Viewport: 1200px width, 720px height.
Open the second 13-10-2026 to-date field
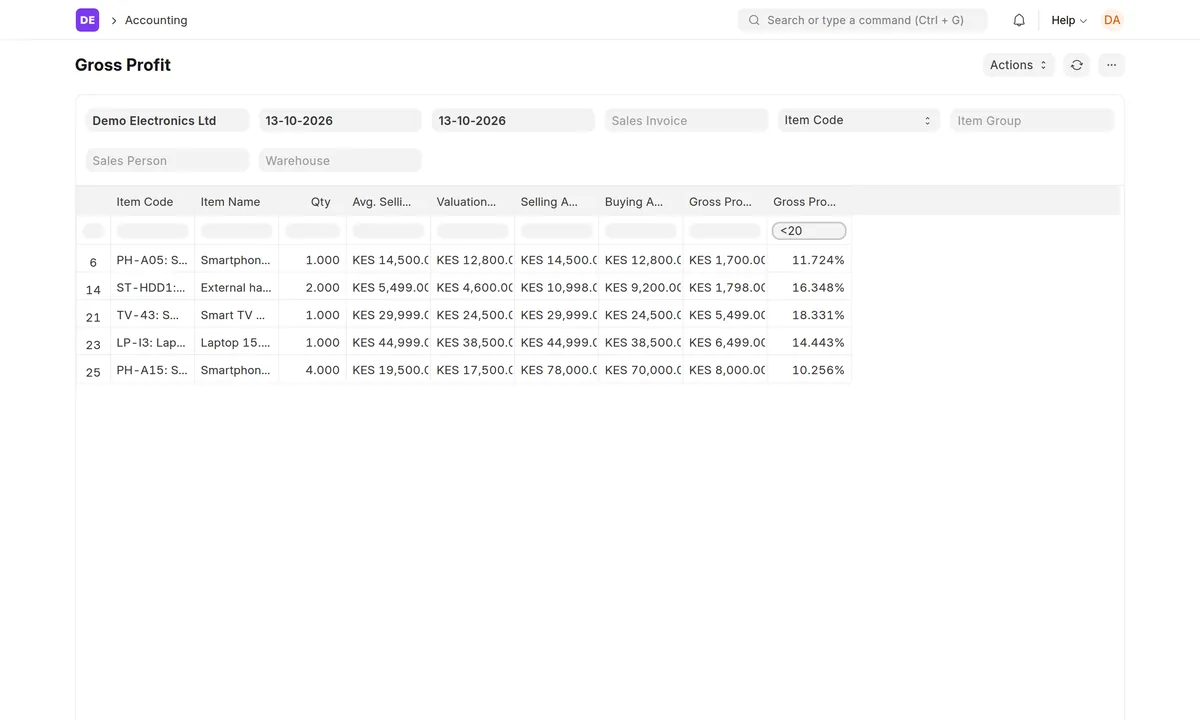click(x=513, y=120)
